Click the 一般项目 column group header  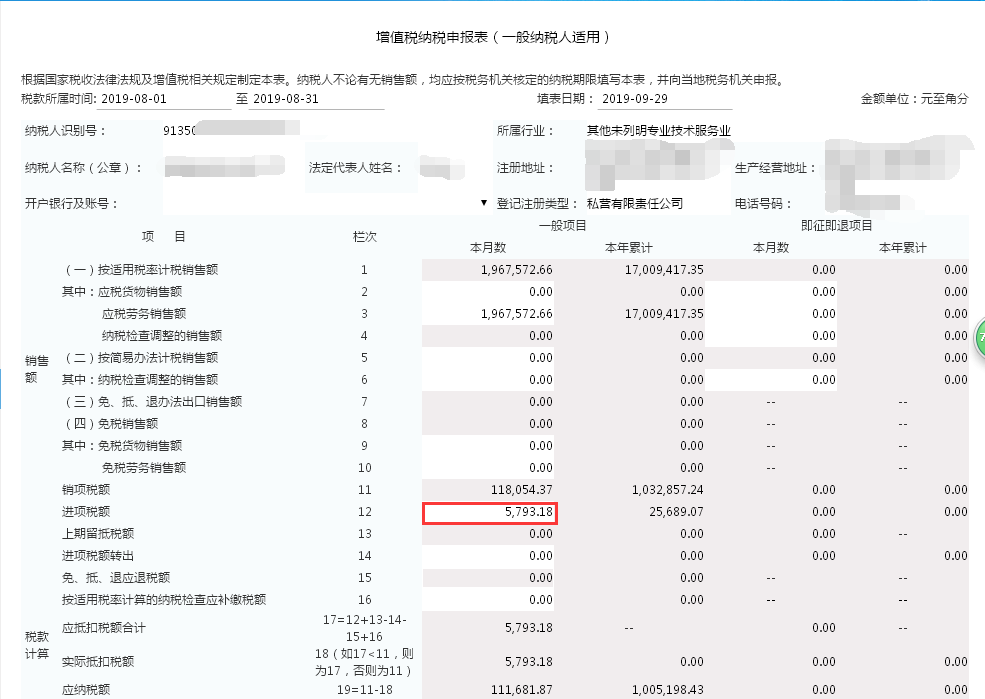(x=563, y=225)
